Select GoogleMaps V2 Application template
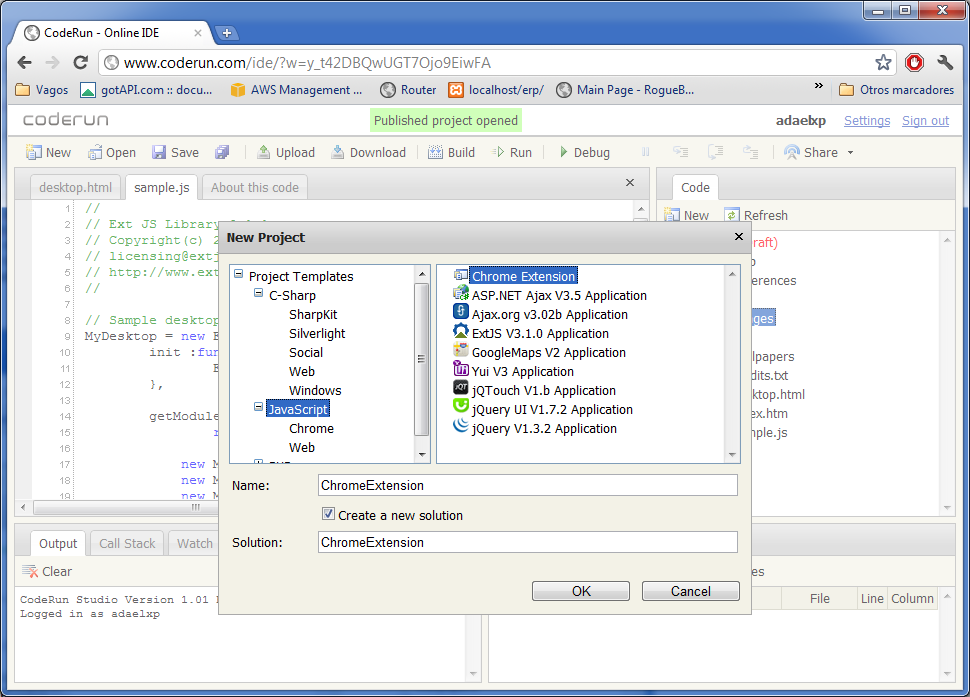Image resolution: width=970 pixels, height=697 pixels. [549, 353]
